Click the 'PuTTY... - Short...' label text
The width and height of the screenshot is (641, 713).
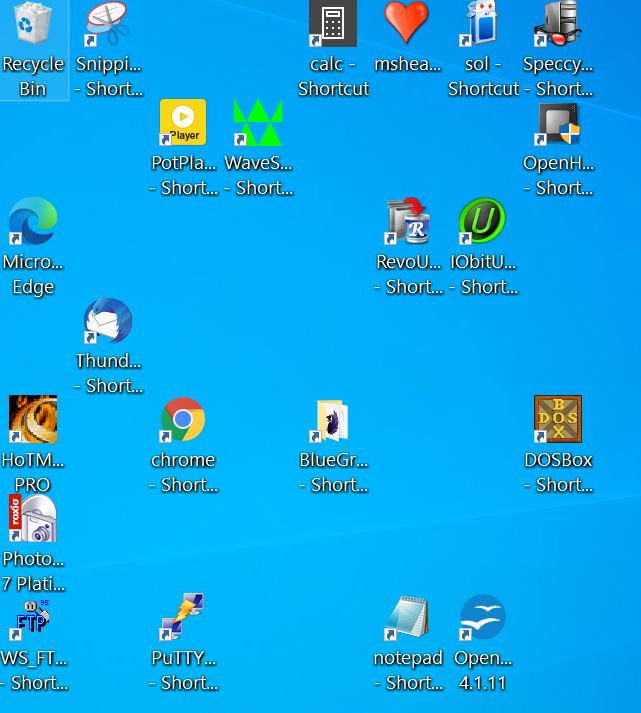[x=183, y=670]
